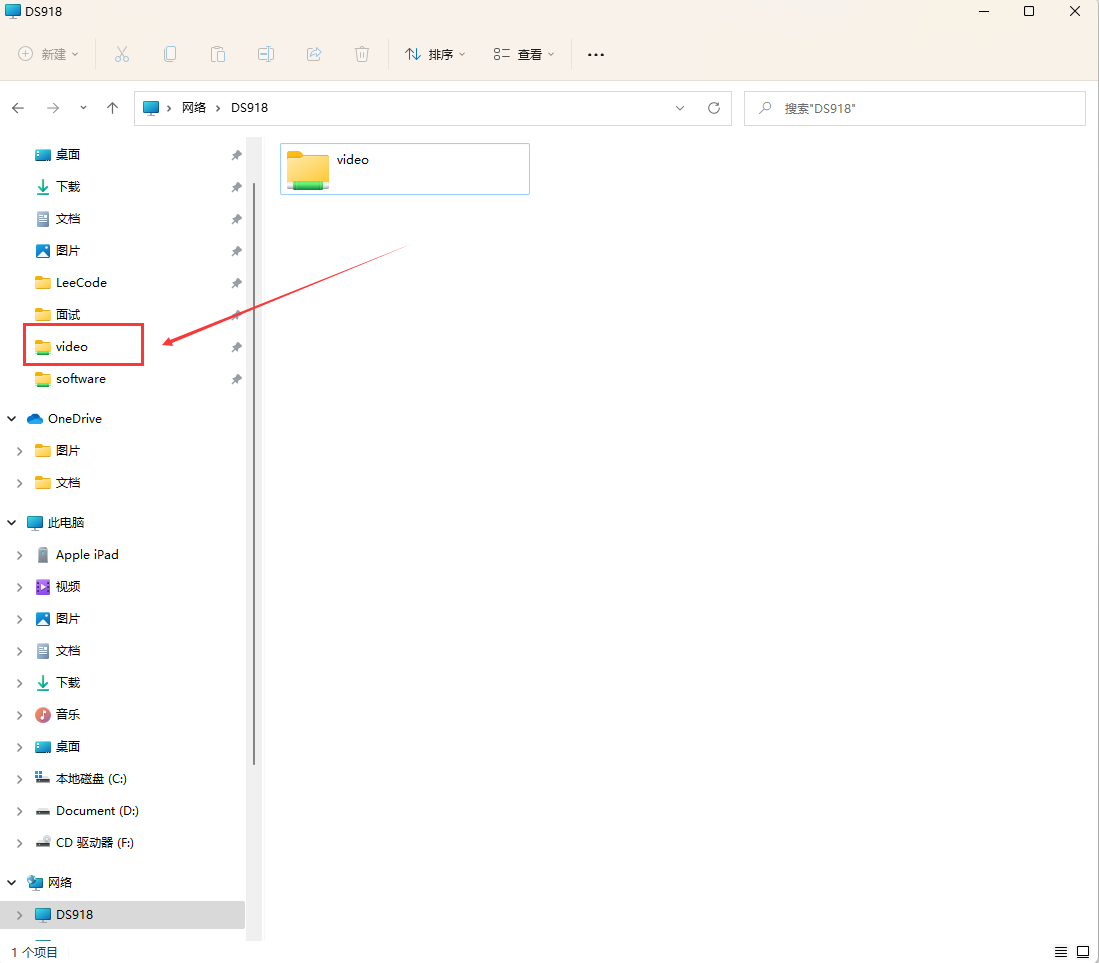Expand the Apple iPad node
Screen dimensions: 1099x963
click(x=20, y=554)
